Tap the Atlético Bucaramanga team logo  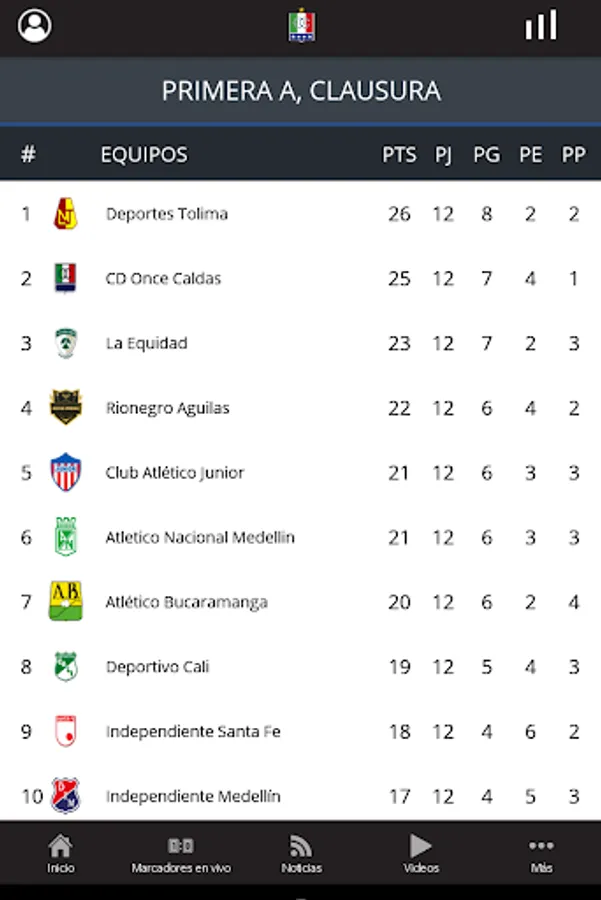click(x=66, y=602)
